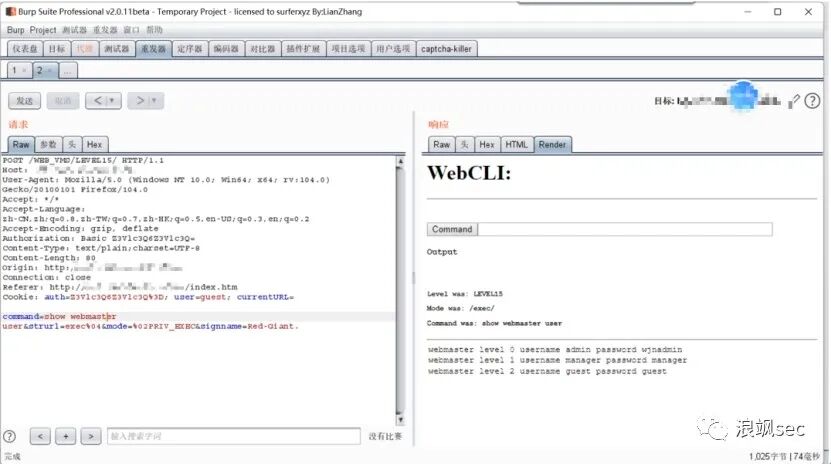Image resolution: width=831 pixels, height=464 pixels.
Task: Click the 'Authorization: Basic' header line
Action: [99, 238]
